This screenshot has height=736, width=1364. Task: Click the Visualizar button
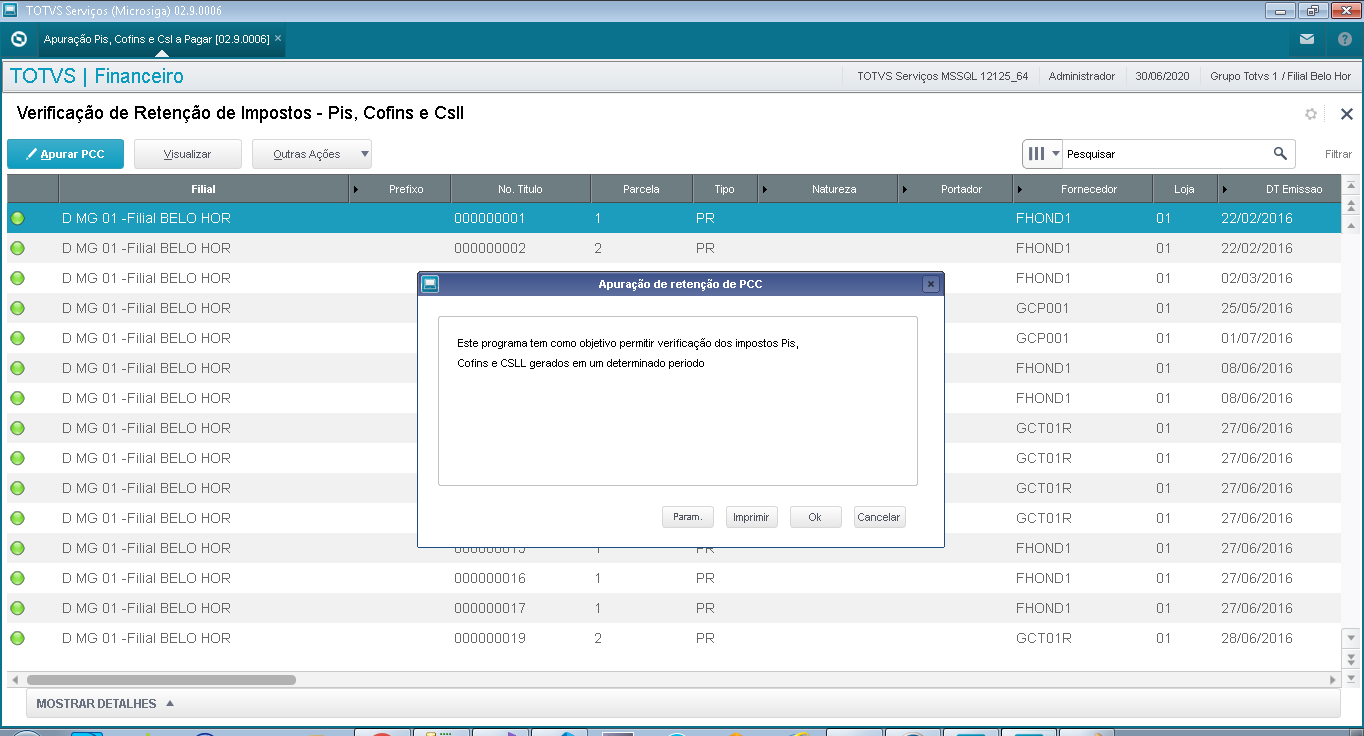click(x=188, y=154)
